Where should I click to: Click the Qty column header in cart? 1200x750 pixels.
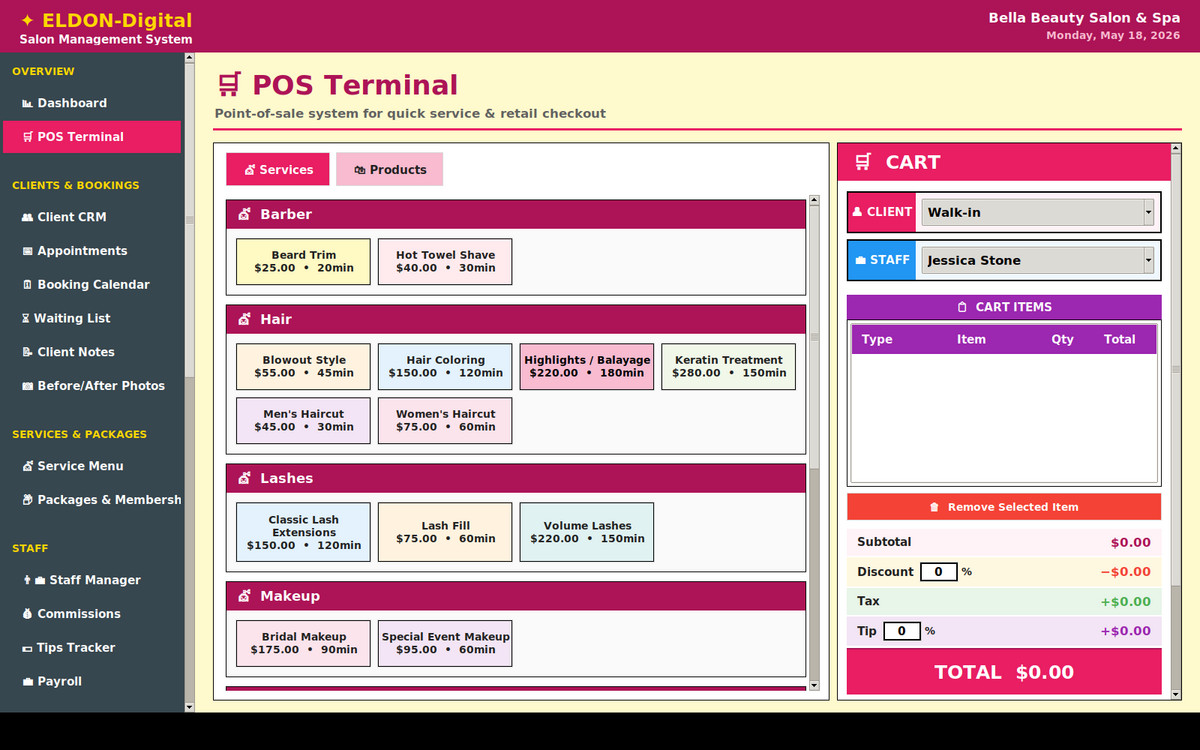click(x=1062, y=339)
